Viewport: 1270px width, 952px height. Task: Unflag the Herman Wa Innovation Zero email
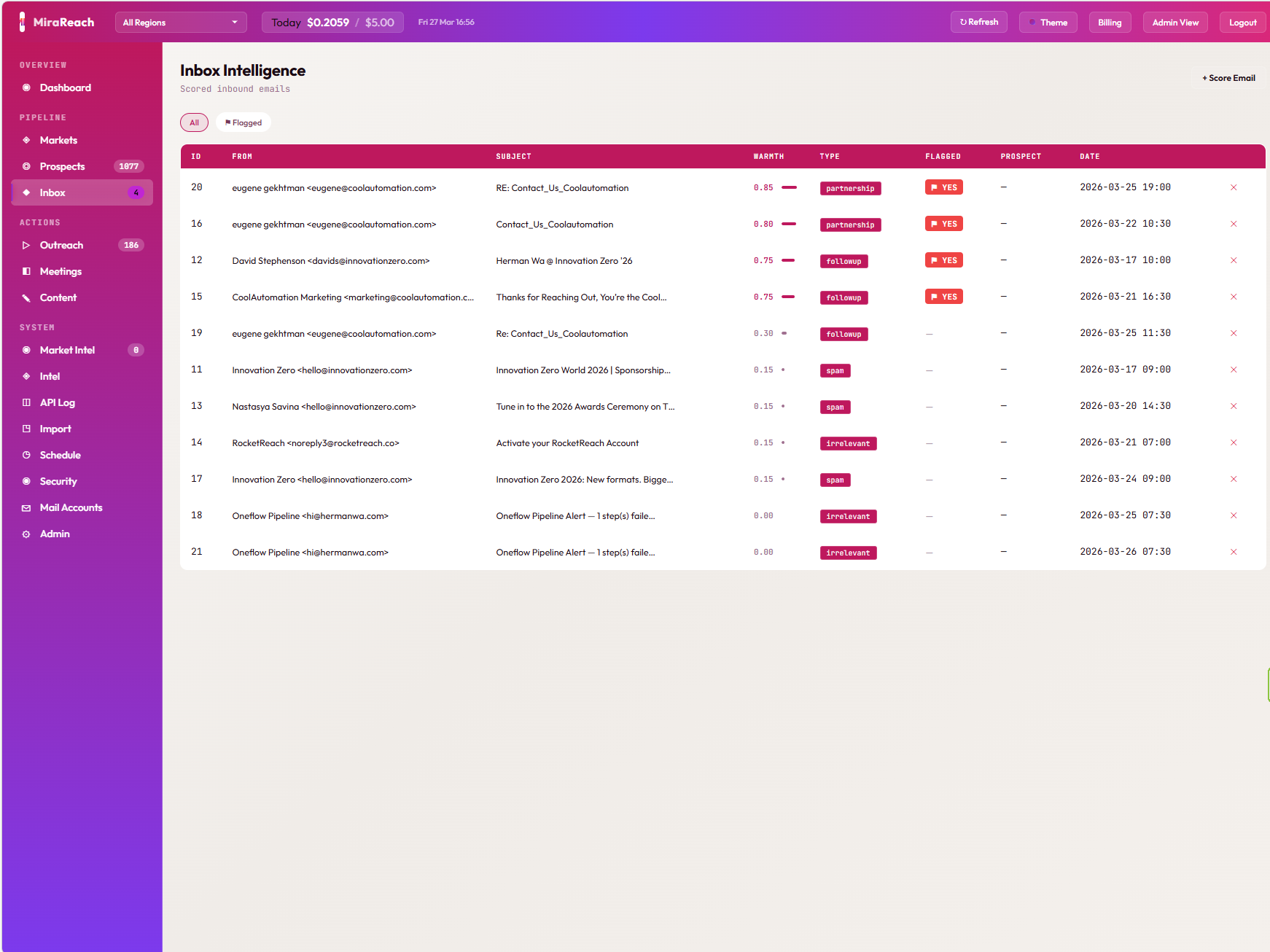pos(943,260)
